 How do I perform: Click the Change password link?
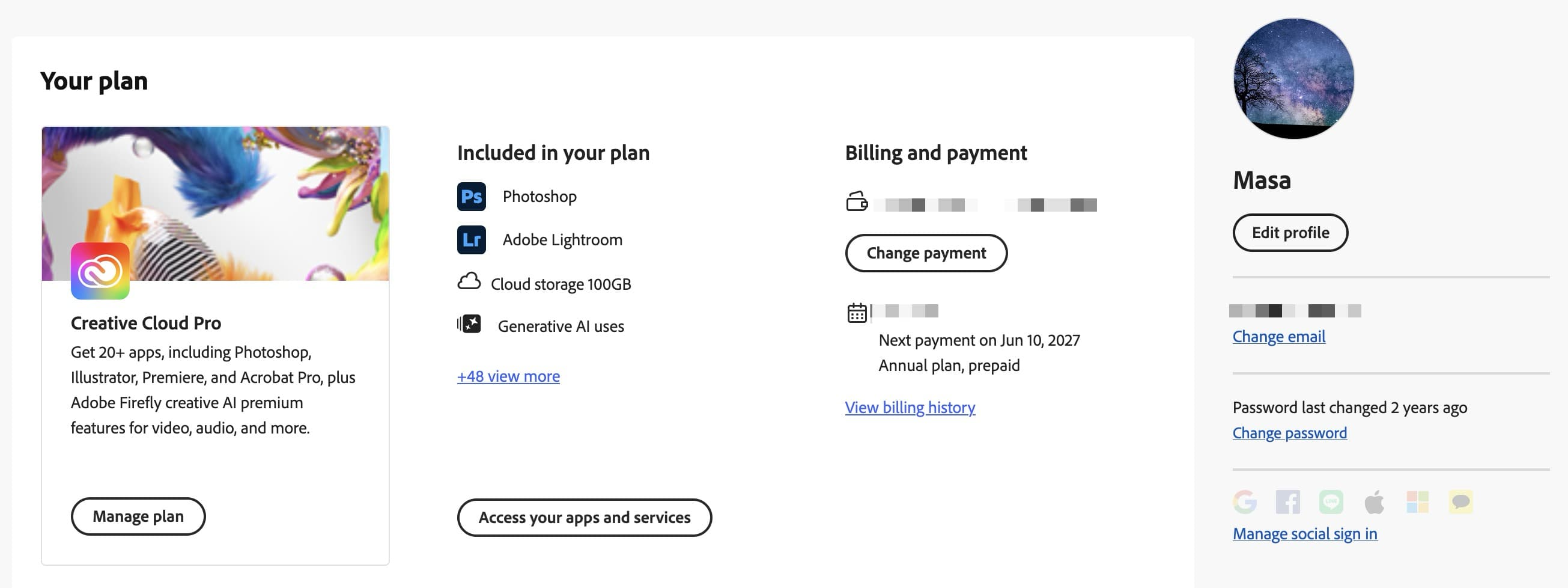click(x=1290, y=433)
